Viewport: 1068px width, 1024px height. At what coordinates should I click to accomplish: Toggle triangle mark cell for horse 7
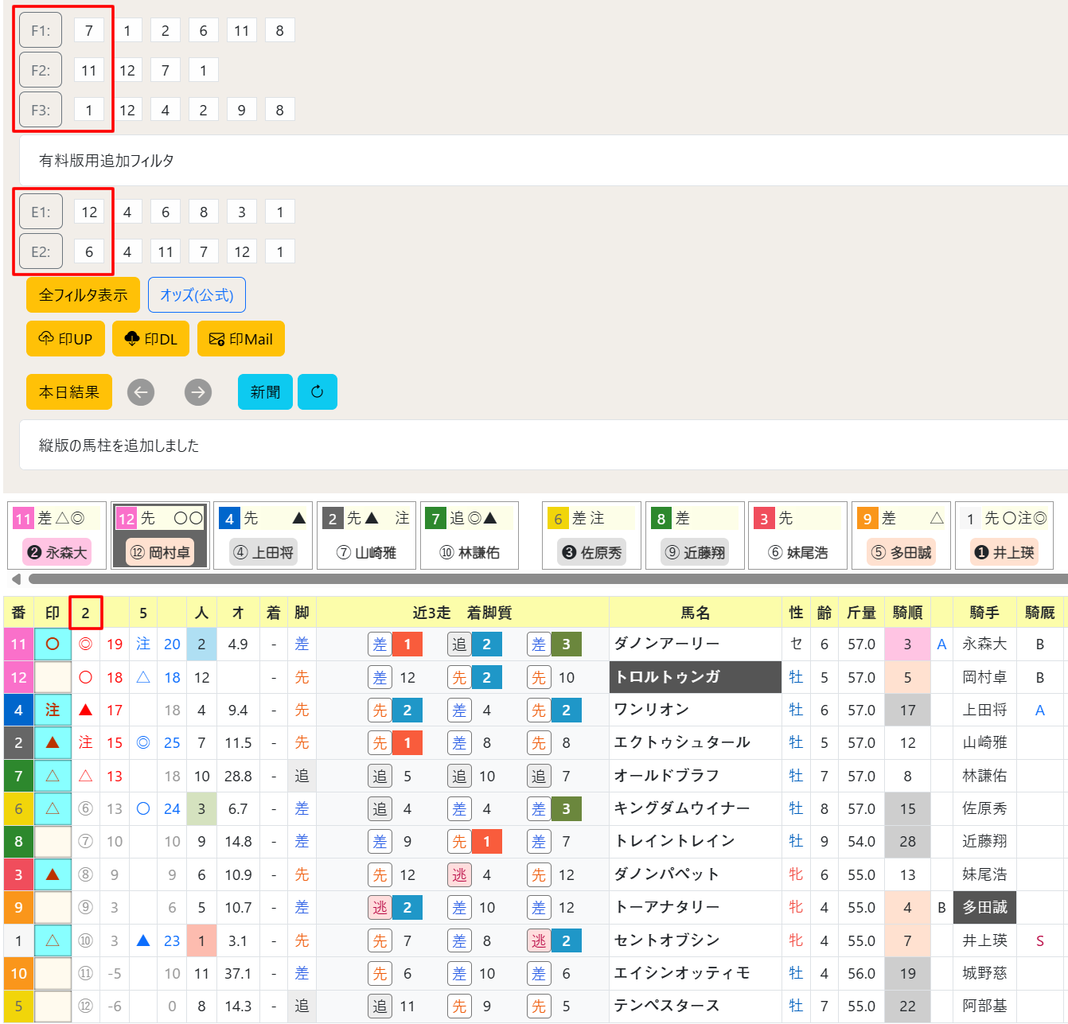tap(52, 776)
